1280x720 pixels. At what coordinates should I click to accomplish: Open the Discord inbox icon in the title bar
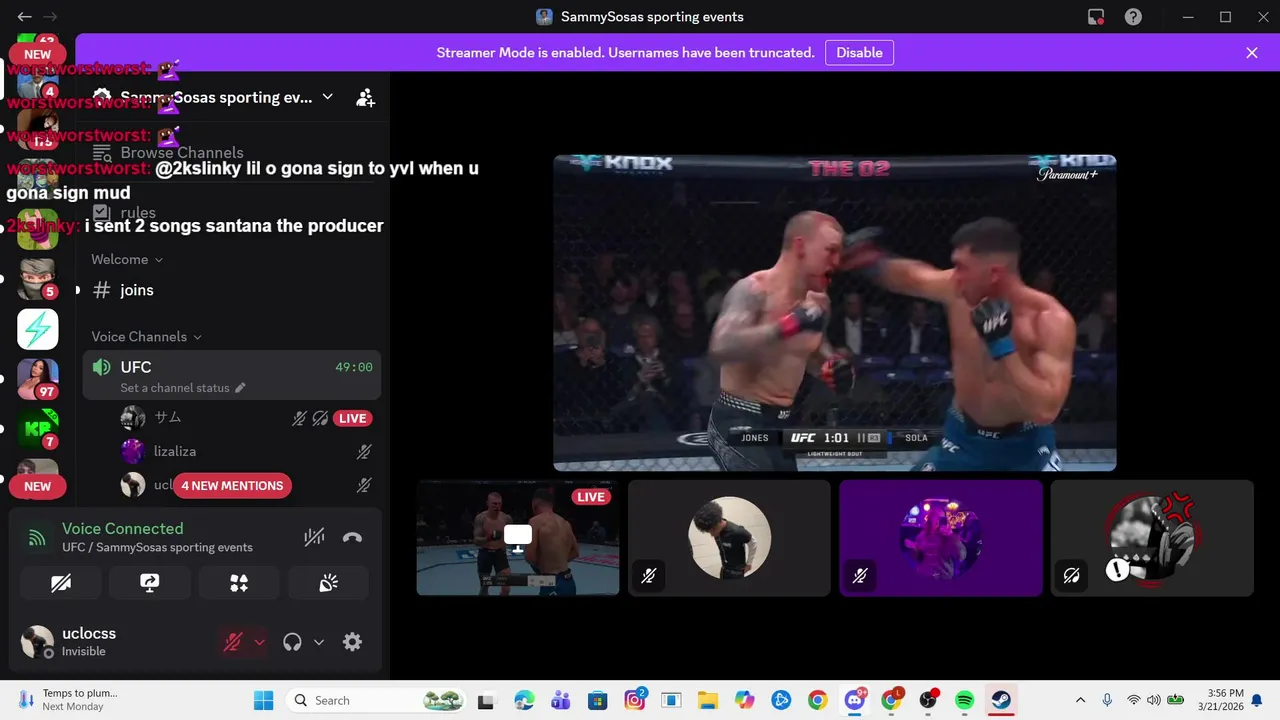tap(1096, 17)
